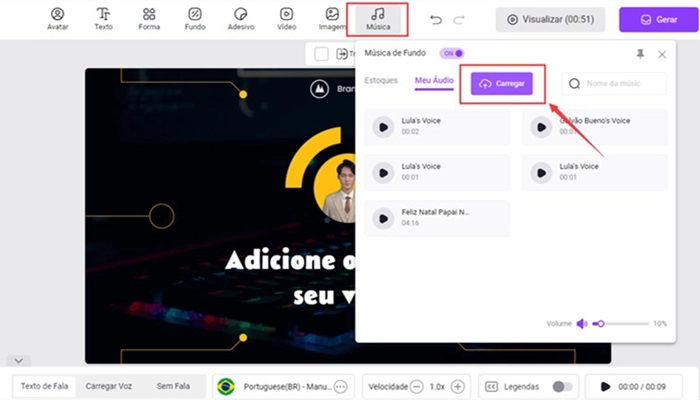Toggle Música de Fundo ON switch
Viewport: 700px width, 400px height.
tap(452, 53)
